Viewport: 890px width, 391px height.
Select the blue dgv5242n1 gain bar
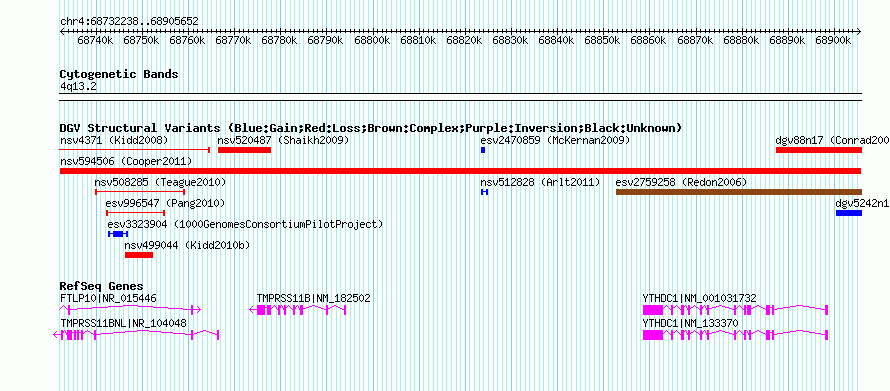[849, 213]
